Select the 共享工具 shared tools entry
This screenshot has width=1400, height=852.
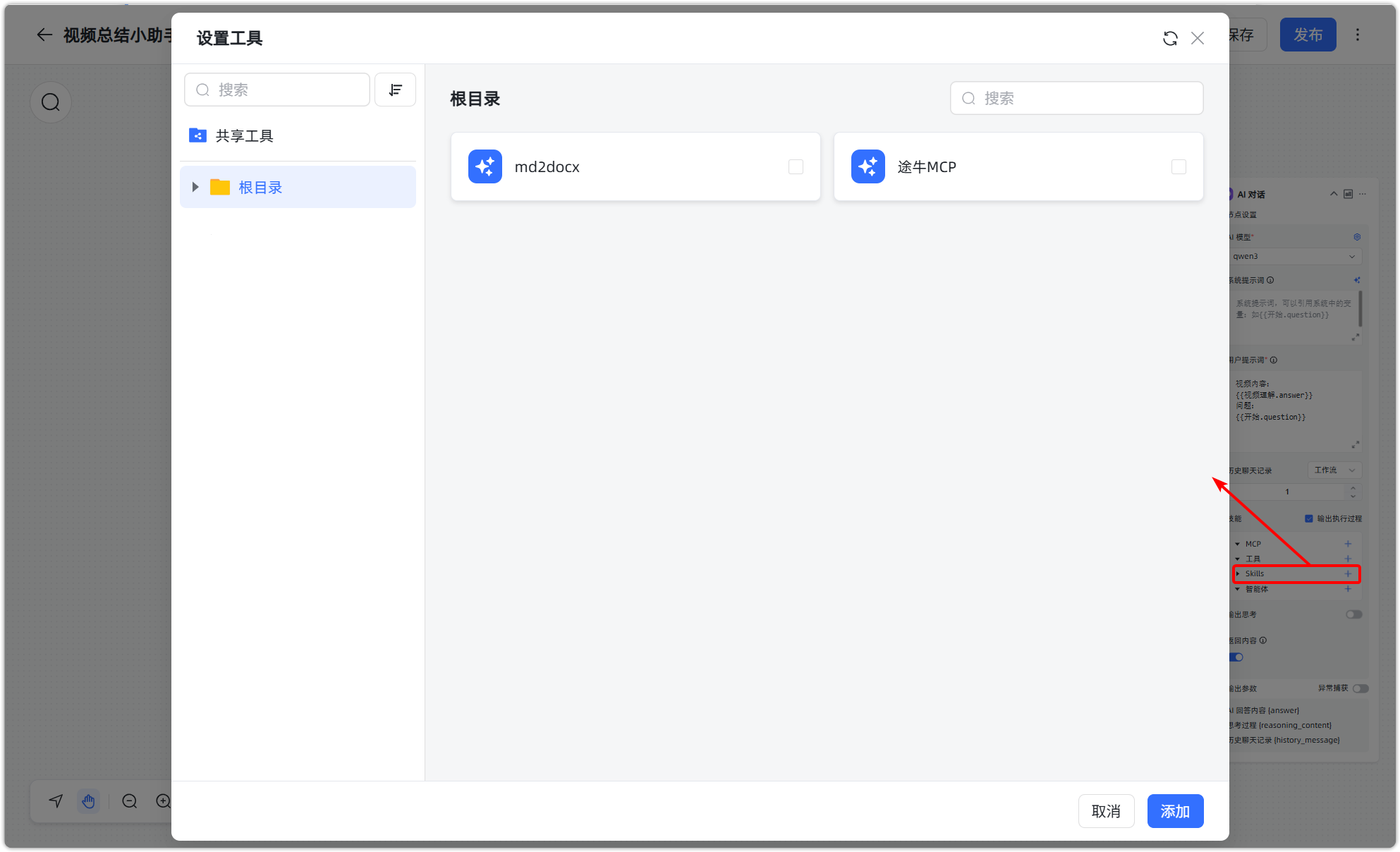coord(245,135)
